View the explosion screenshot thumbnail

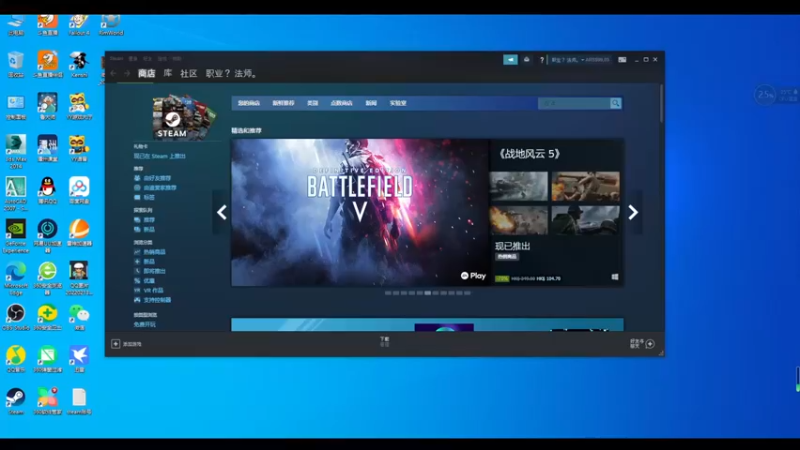click(x=518, y=220)
